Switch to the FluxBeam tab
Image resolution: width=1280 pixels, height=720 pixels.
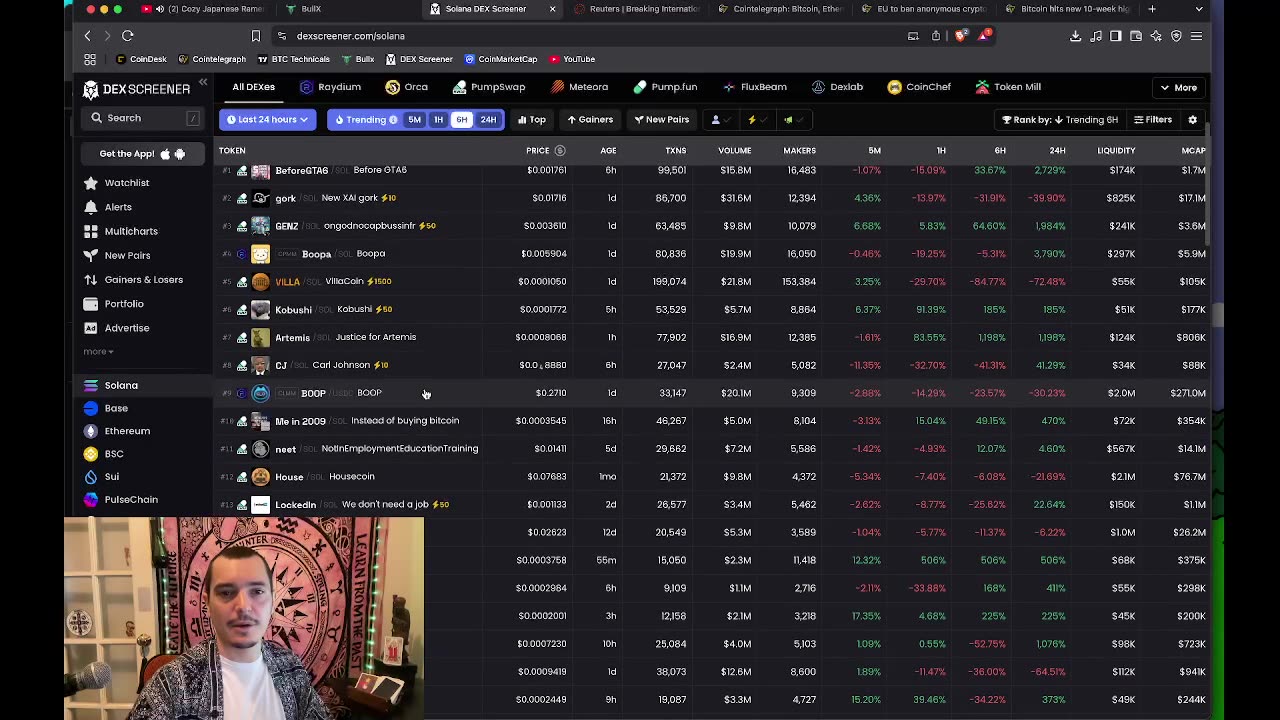754,87
